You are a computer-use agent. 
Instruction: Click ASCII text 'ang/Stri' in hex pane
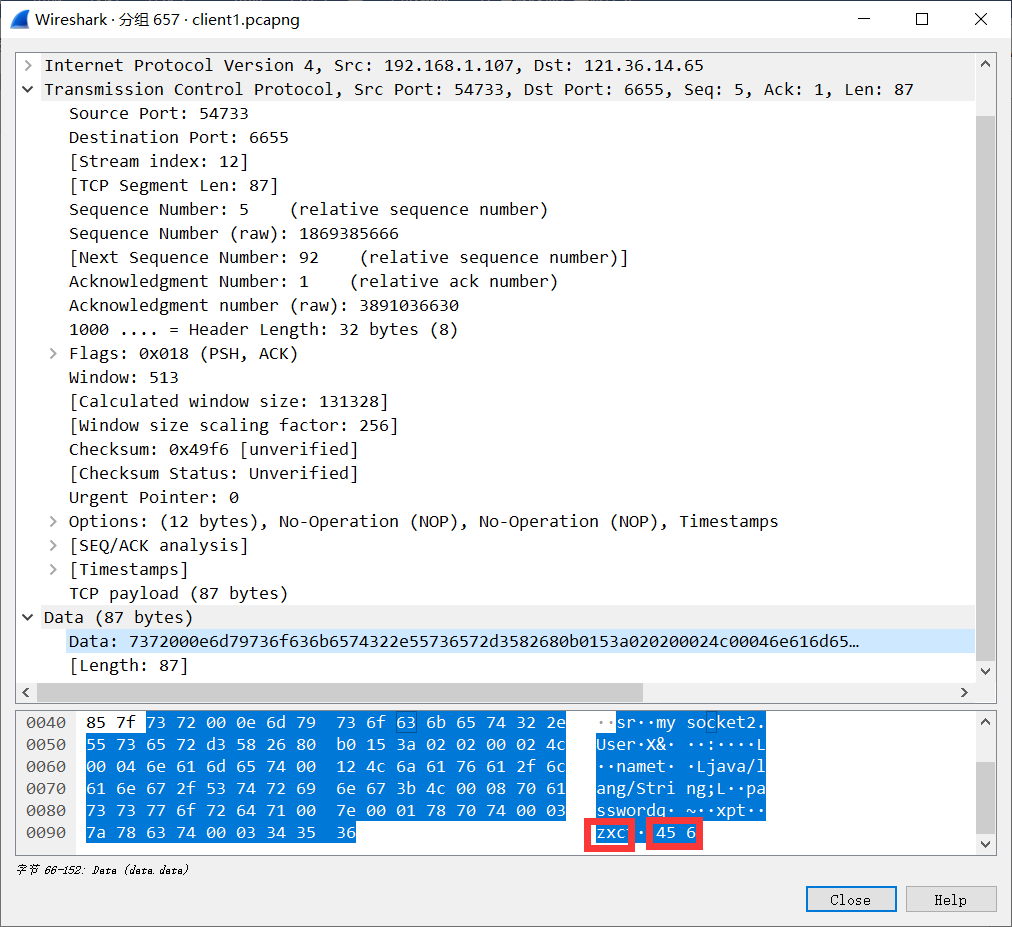(x=636, y=788)
